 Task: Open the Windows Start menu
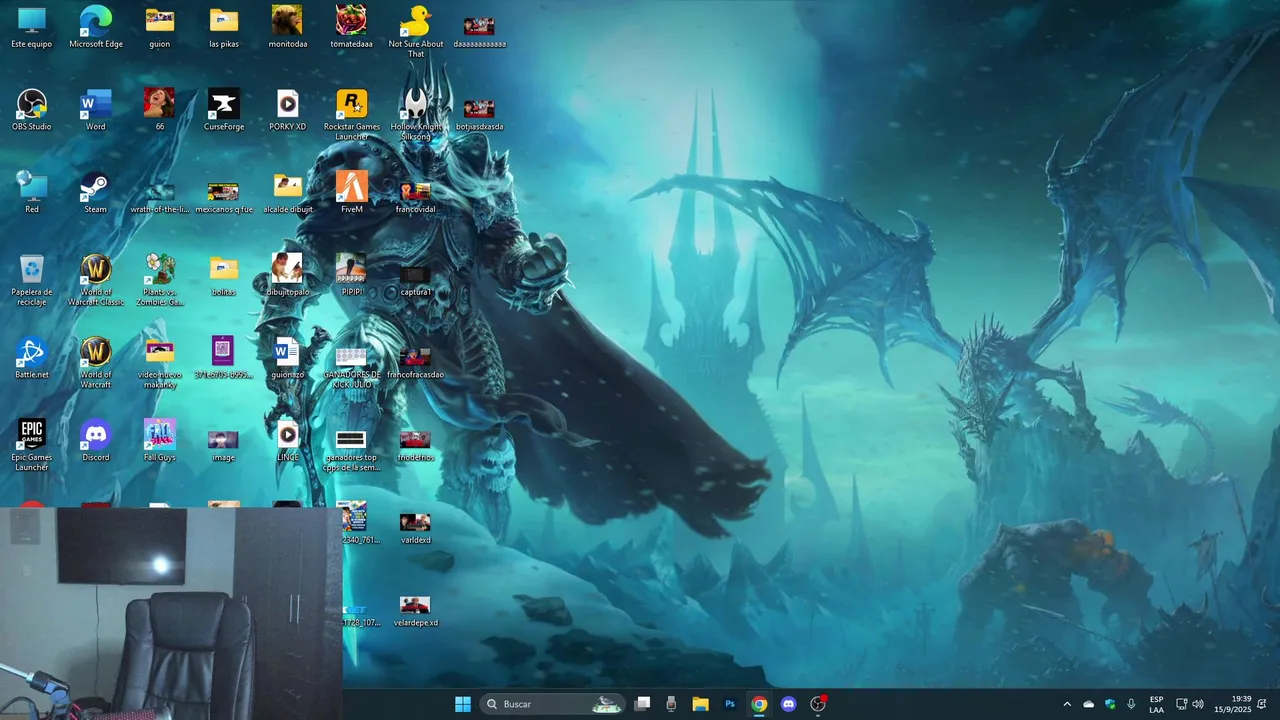click(x=463, y=704)
